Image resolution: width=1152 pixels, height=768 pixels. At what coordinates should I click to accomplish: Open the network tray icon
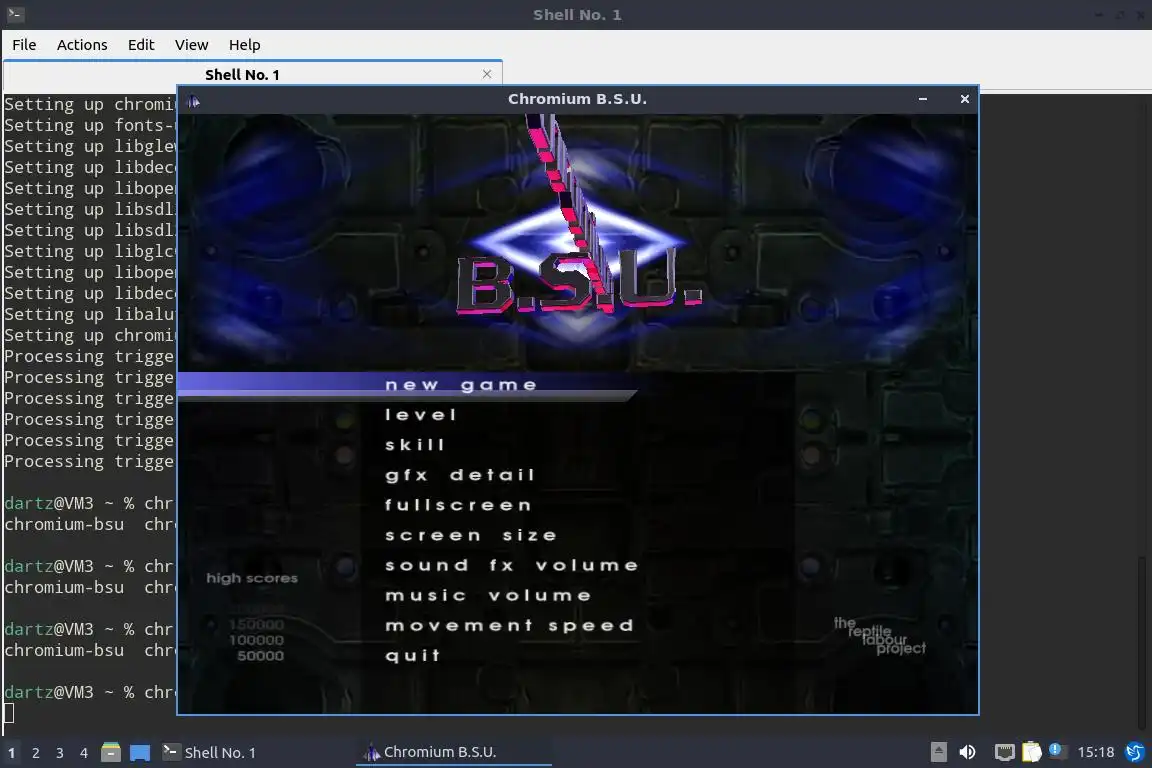tap(1004, 753)
